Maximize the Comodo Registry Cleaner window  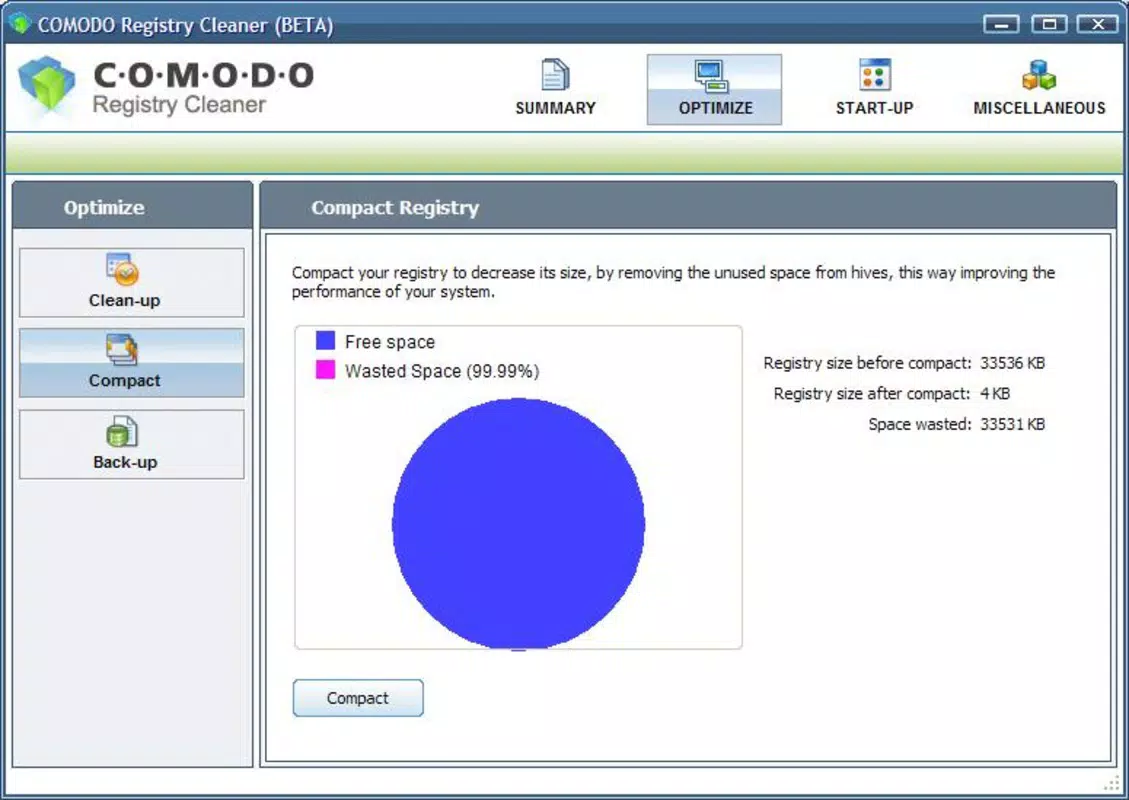click(1049, 24)
